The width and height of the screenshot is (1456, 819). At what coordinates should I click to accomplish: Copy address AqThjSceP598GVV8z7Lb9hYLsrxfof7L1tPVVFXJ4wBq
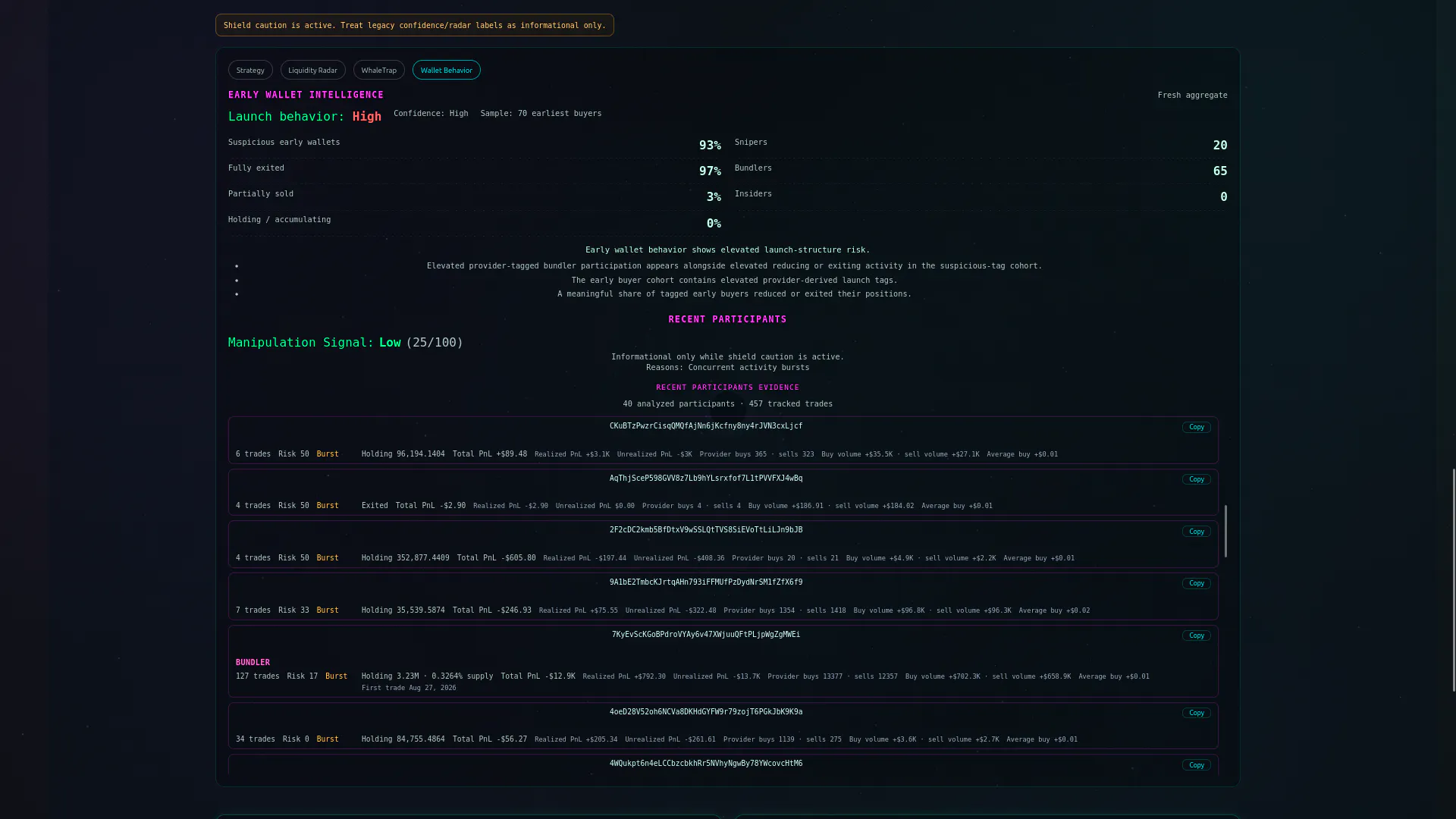point(1196,479)
